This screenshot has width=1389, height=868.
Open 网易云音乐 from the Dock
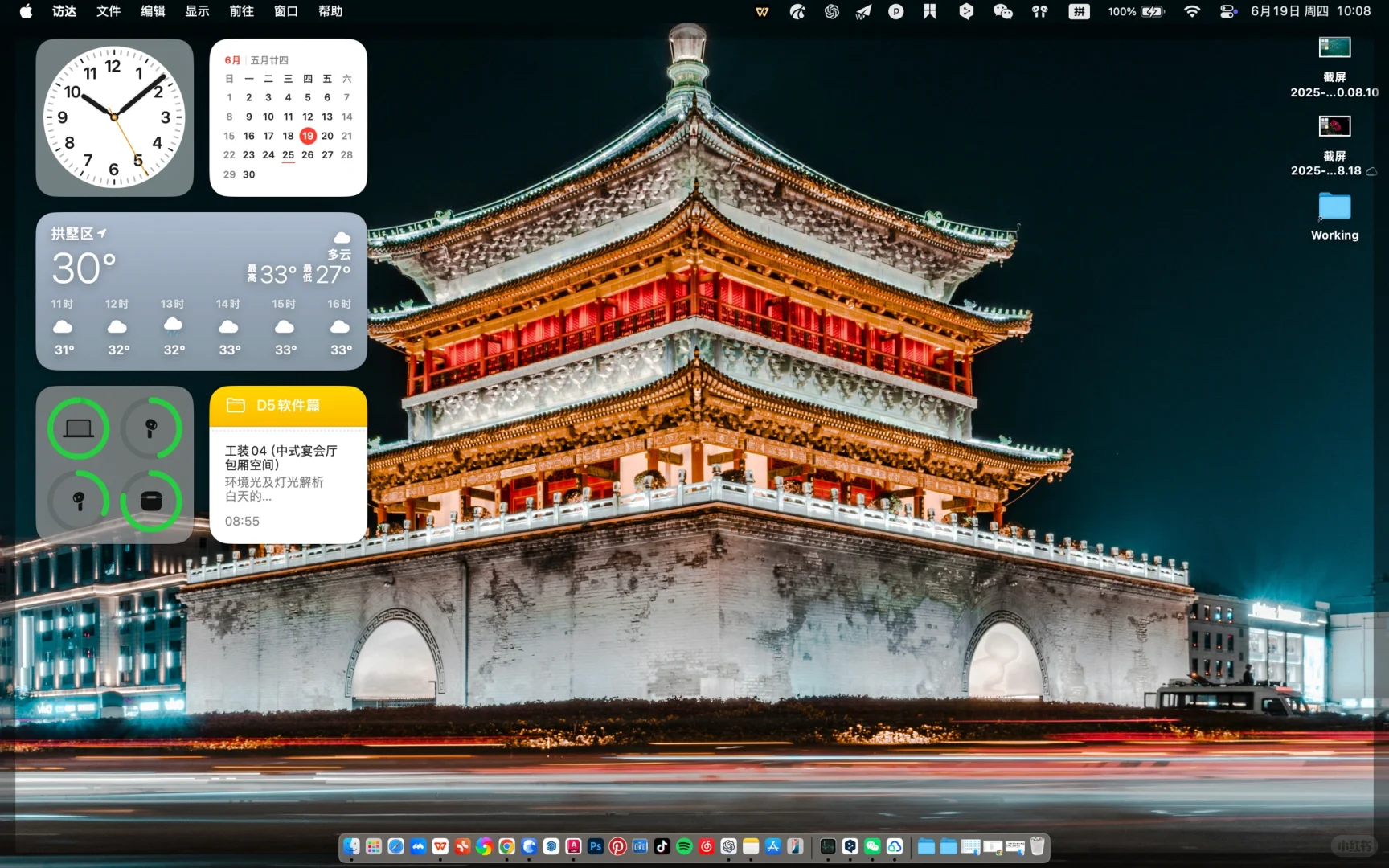click(707, 846)
